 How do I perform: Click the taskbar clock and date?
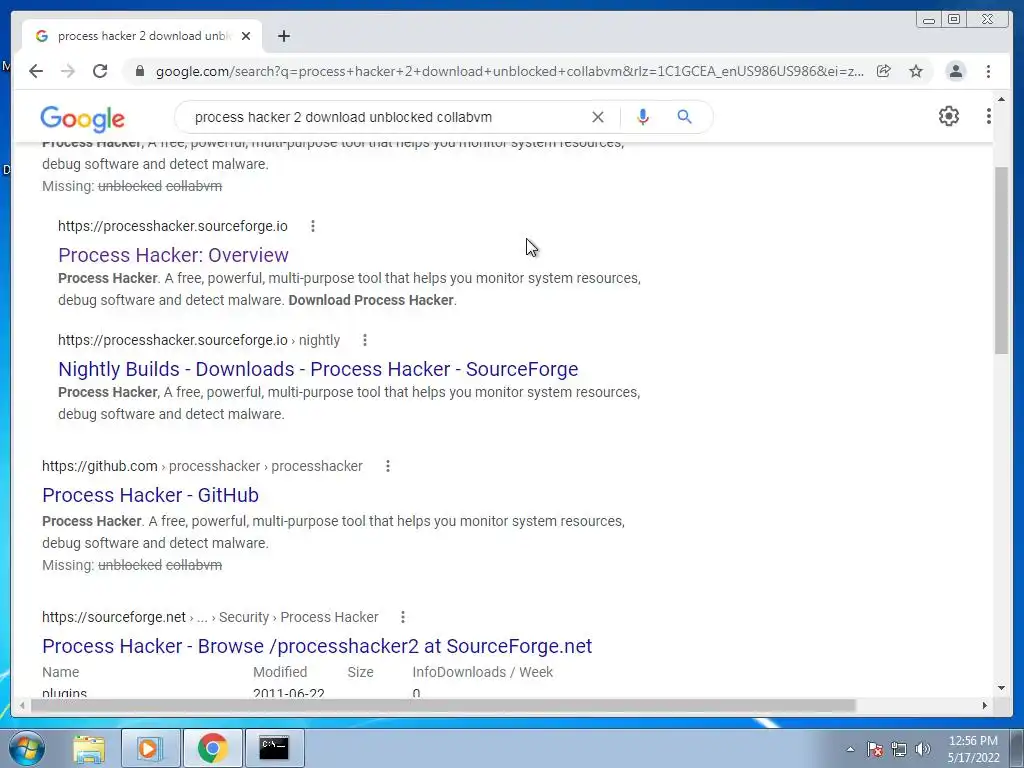click(x=973, y=749)
